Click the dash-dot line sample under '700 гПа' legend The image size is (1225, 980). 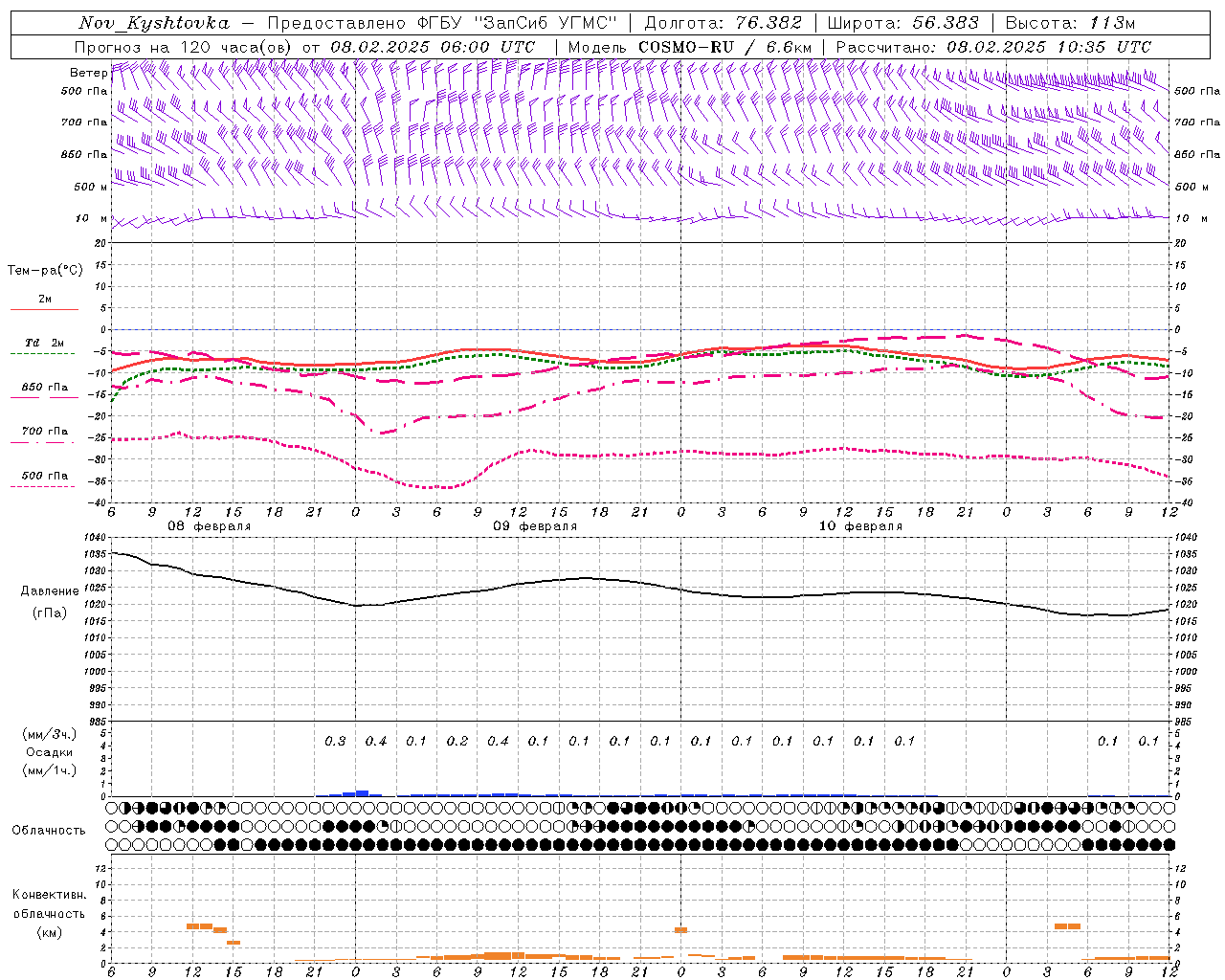[43, 442]
